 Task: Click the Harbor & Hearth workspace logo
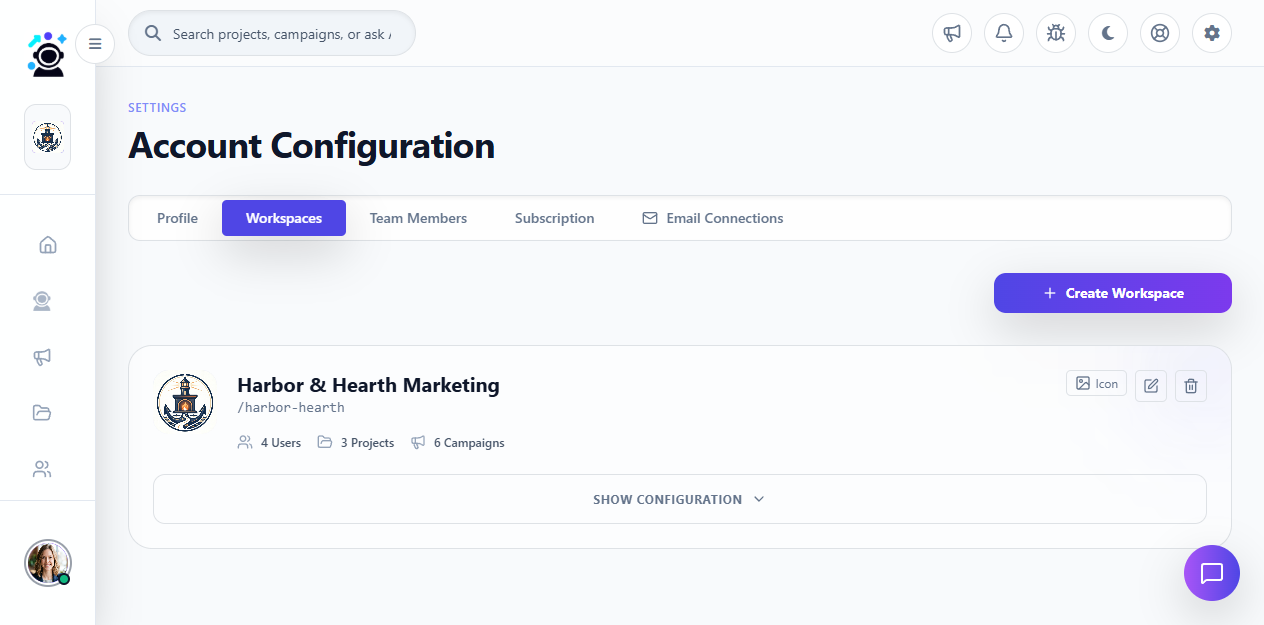(185, 402)
